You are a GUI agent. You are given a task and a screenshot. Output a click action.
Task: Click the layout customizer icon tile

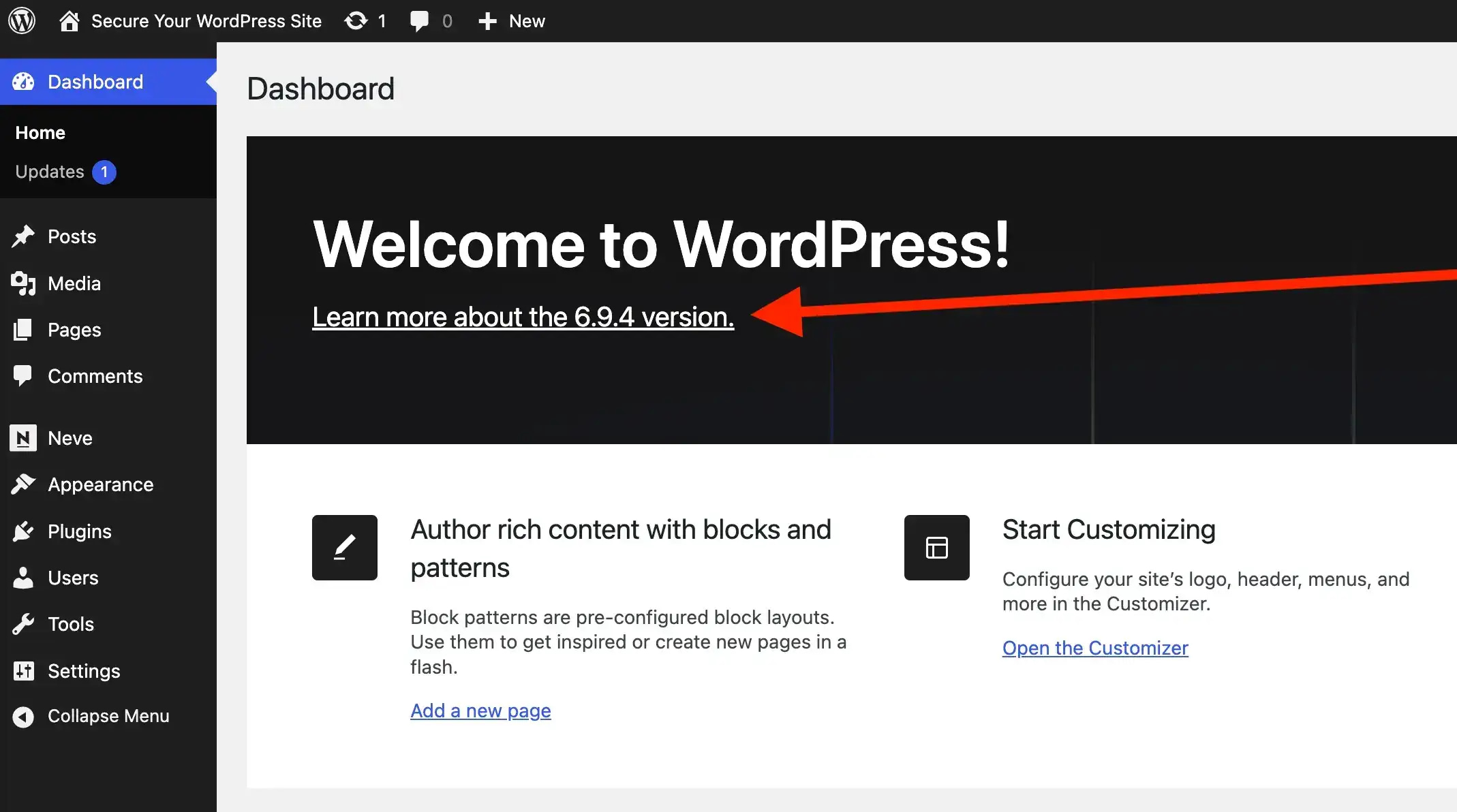pyautogui.click(x=937, y=548)
